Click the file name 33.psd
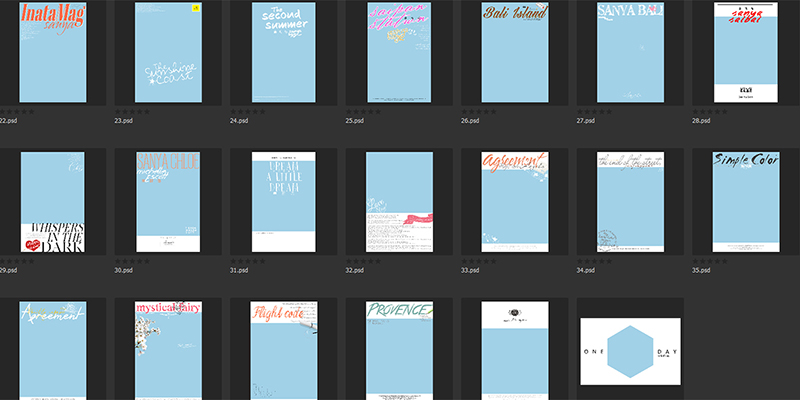The width and height of the screenshot is (800, 400). pyautogui.click(x=470, y=270)
